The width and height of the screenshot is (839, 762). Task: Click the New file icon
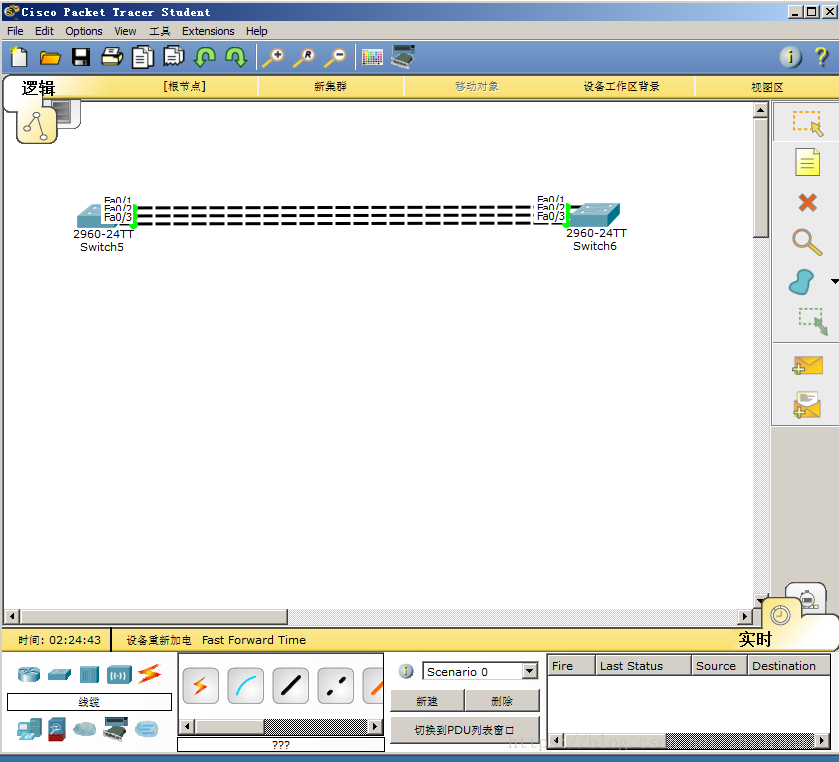pos(19,57)
